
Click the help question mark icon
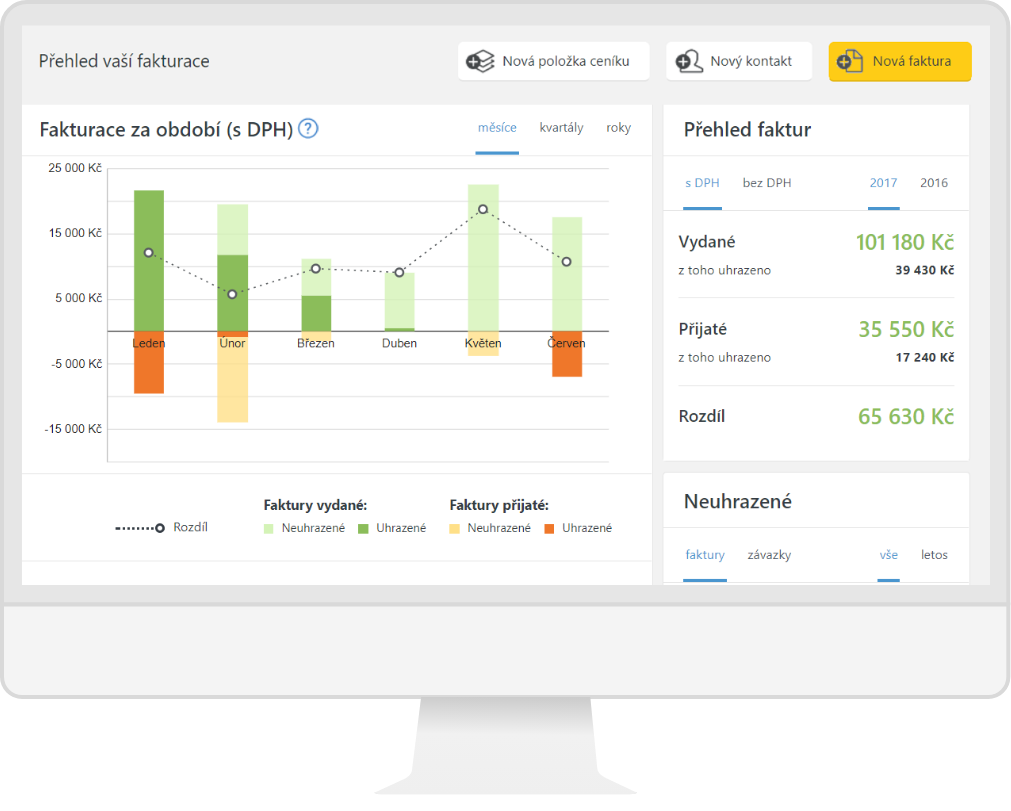[308, 129]
